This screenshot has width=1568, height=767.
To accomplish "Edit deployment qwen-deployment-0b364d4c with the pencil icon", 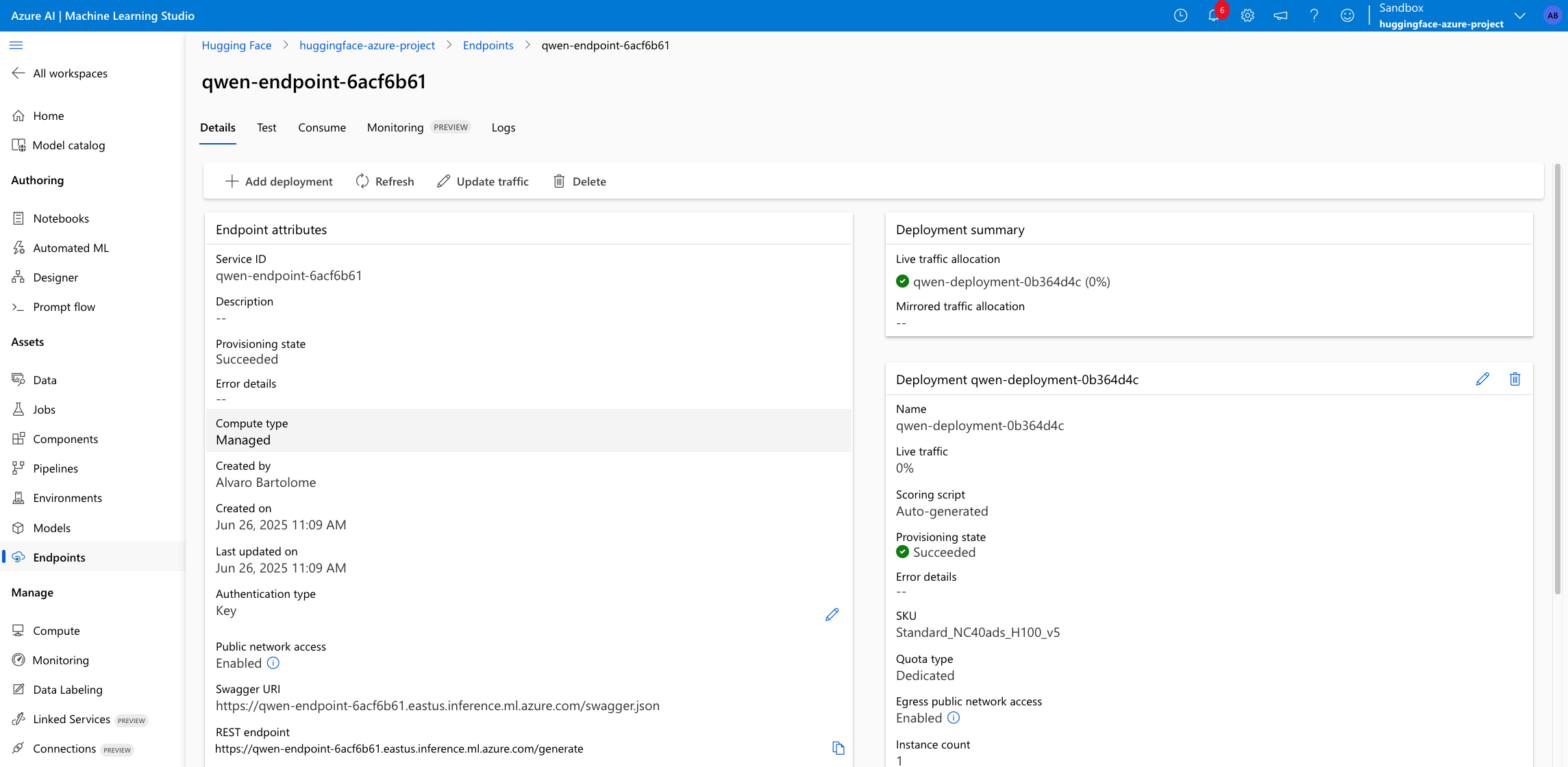I will tap(1483, 379).
